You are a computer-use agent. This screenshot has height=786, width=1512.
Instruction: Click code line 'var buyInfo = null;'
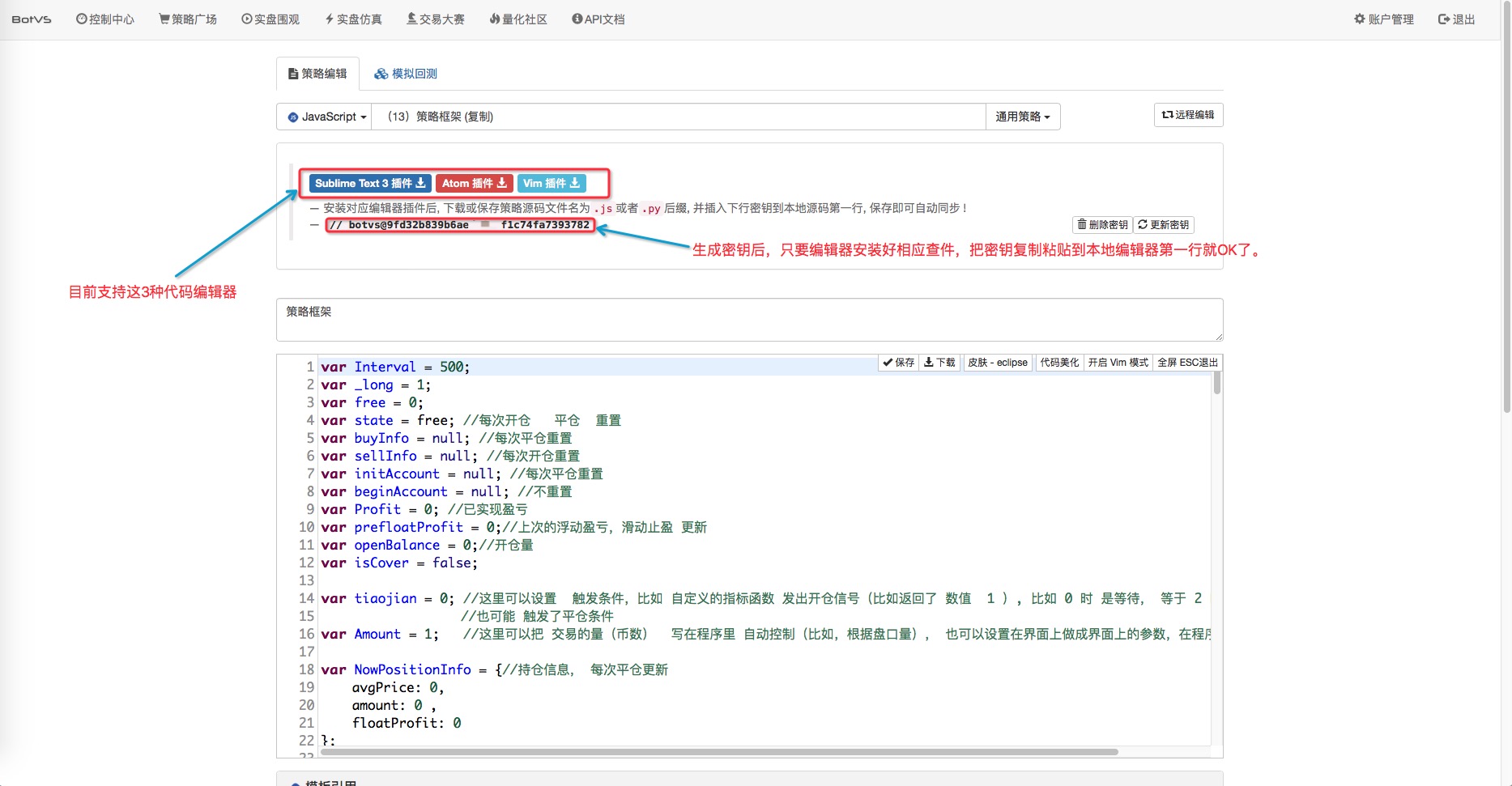click(446, 438)
